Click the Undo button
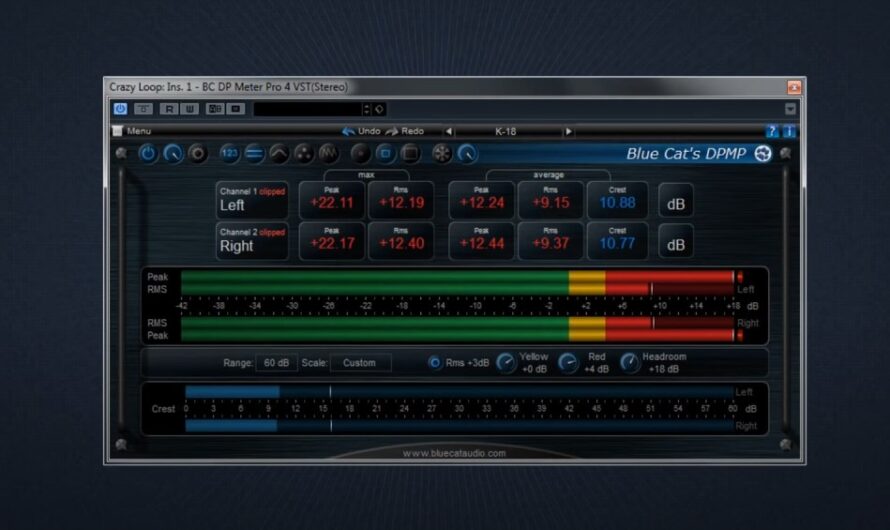890x530 pixels. click(362, 131)
